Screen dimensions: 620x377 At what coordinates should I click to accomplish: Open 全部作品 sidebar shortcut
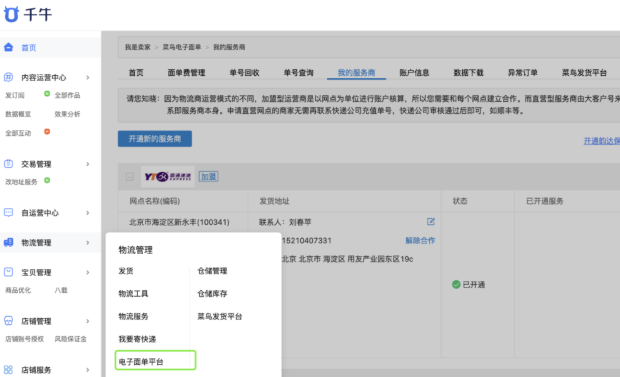[67, 95]
